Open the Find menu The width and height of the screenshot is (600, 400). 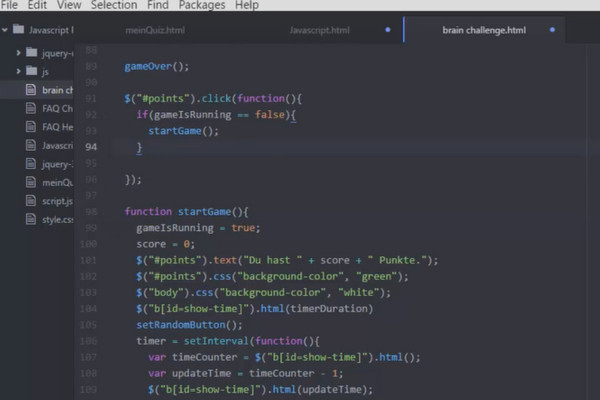tap(158, 5)
